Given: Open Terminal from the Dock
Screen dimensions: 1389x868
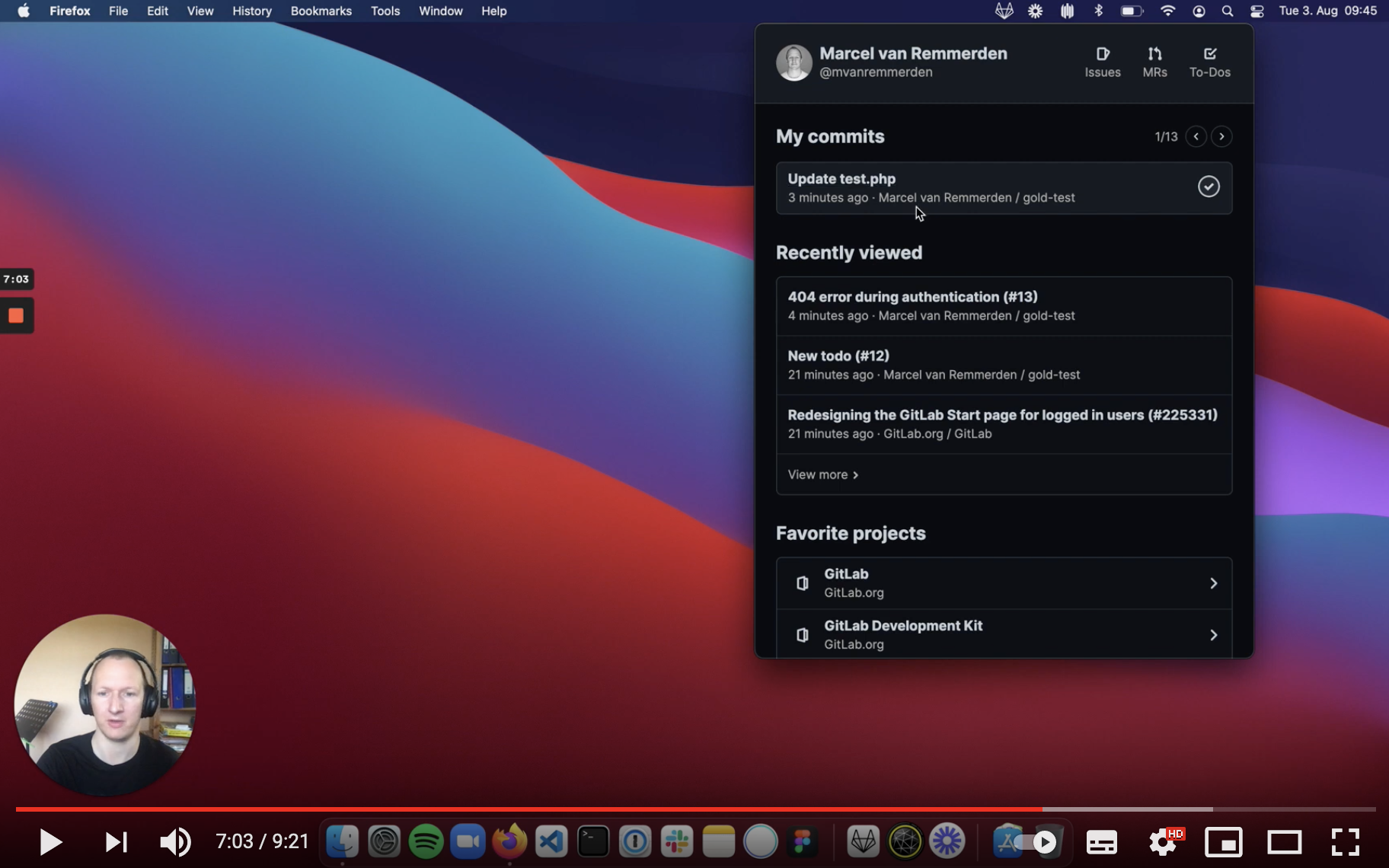Looking at the screenshot, I should (593, 841).
